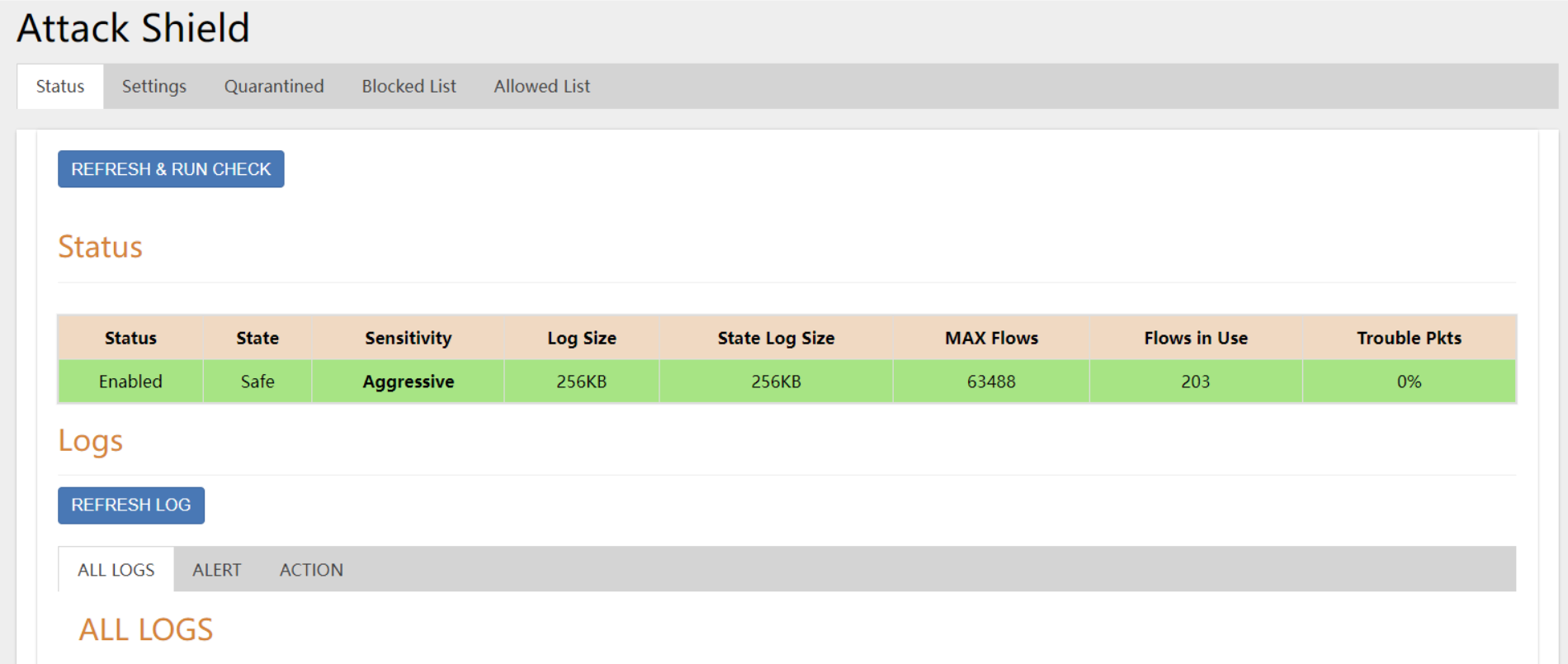The width and height of the screenshot is (1568, 664).
Task: Click the Trouble Pkts 0% cell
Action: (1409, 382)
